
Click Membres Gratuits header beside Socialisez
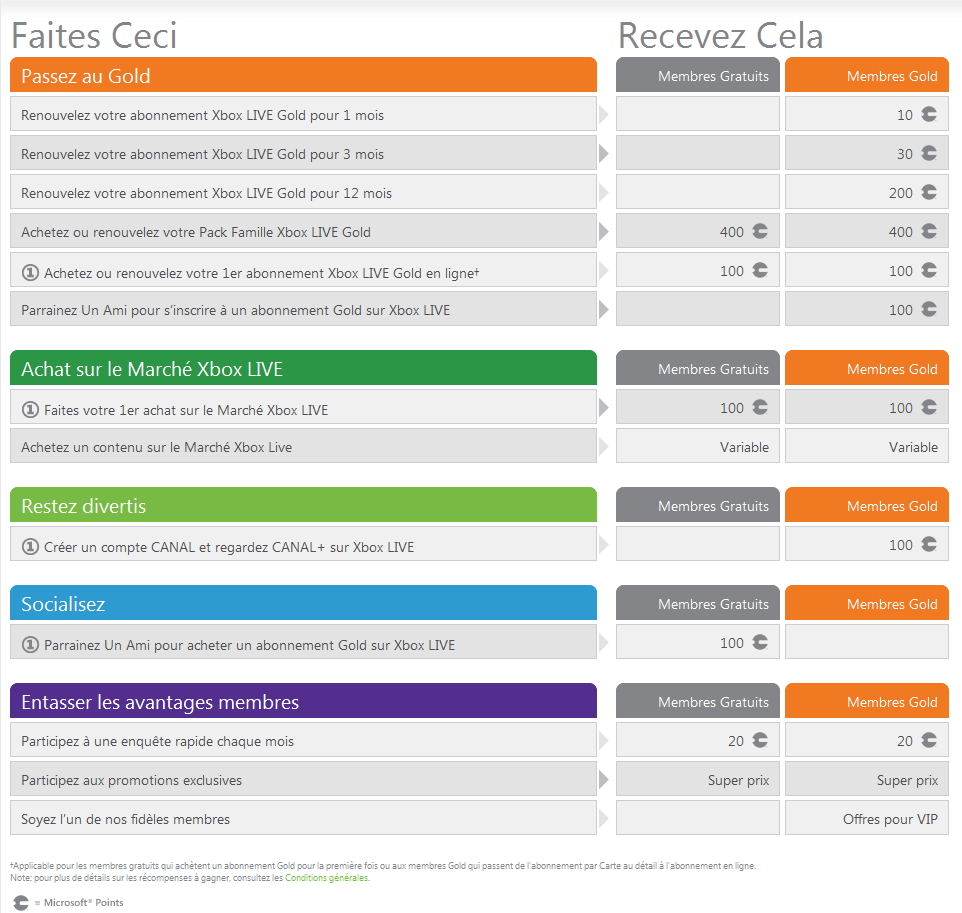[698, 603]
